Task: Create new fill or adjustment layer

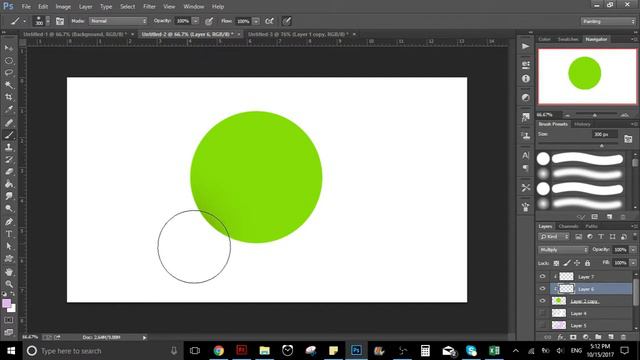Action: pos(586,337)
